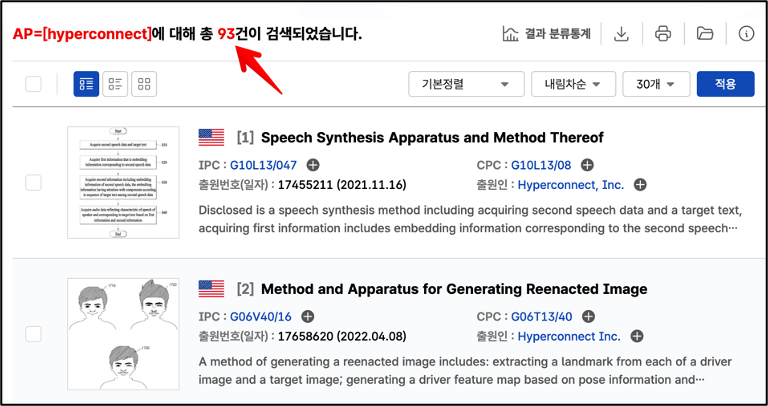Image resolution: width=768 pixels, height=406 pixels.
Task: Expand CPC G10L13/08 plus icon
Action: [x=587, y=165]
